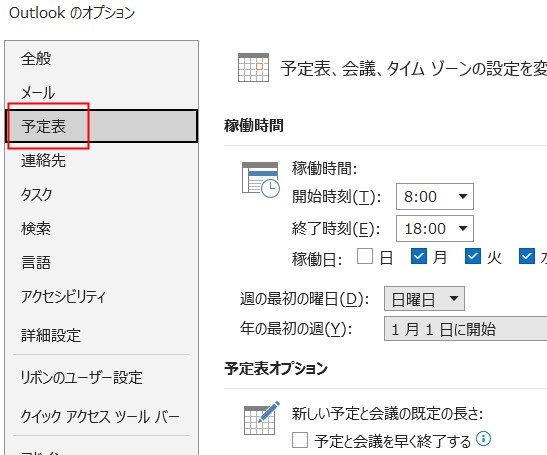
Task: Click the Outlook のオプション dialog title
Action: pyautogui.click(x=72, y=13)
